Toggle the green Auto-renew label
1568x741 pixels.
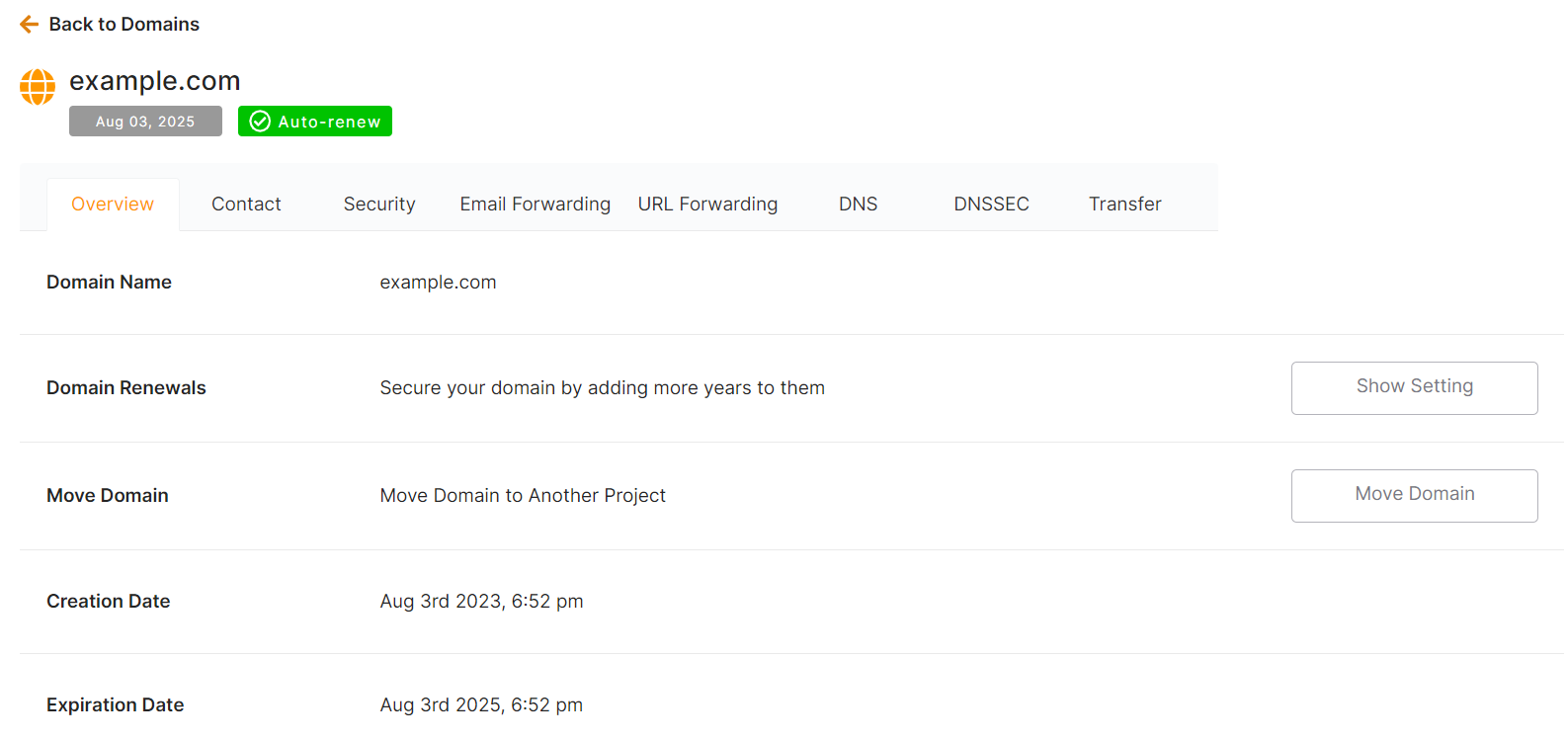329,122
